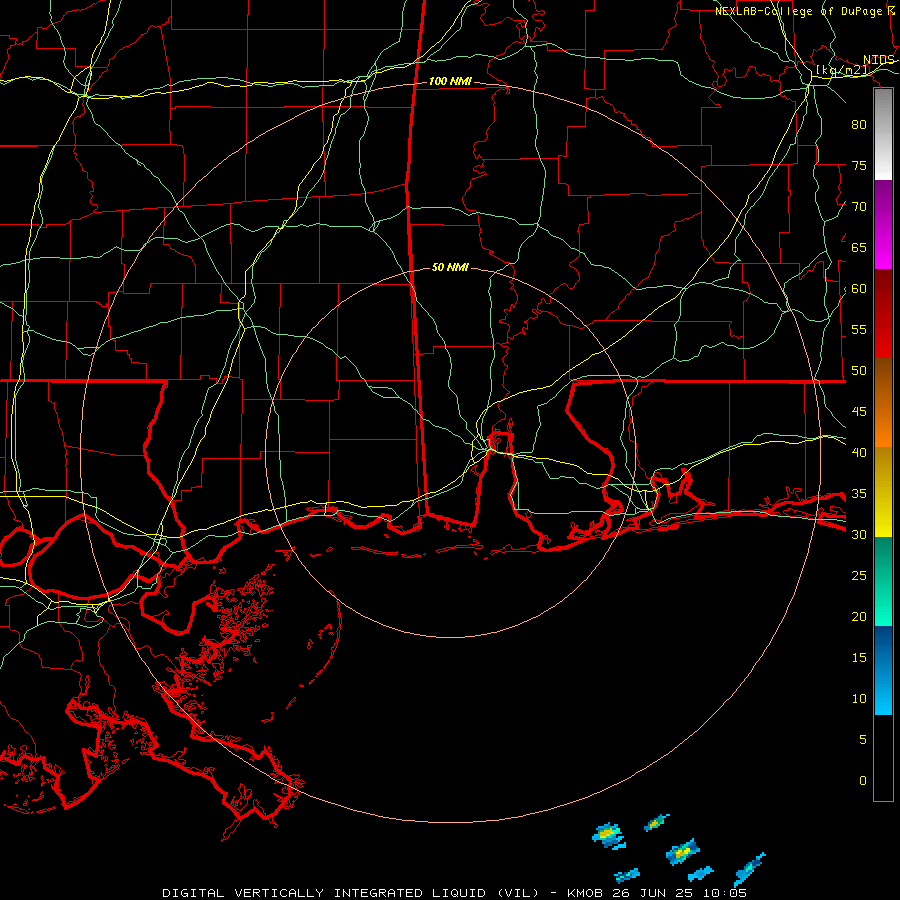900x900 pixels.
Task: Click the 50 value on the VIL scale
Action: [859, 371]
